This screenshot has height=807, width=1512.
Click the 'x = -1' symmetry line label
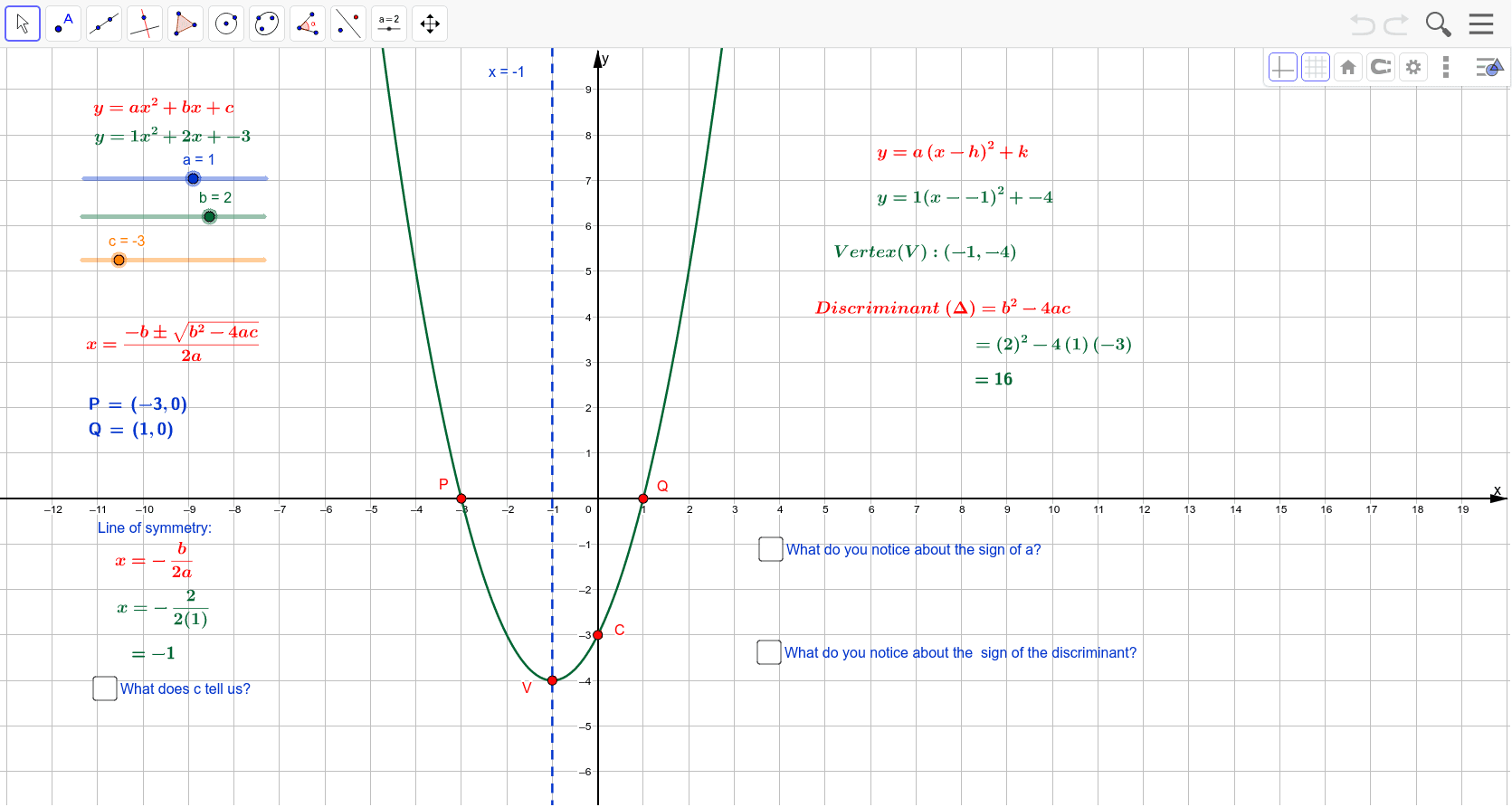pos(506,72)
